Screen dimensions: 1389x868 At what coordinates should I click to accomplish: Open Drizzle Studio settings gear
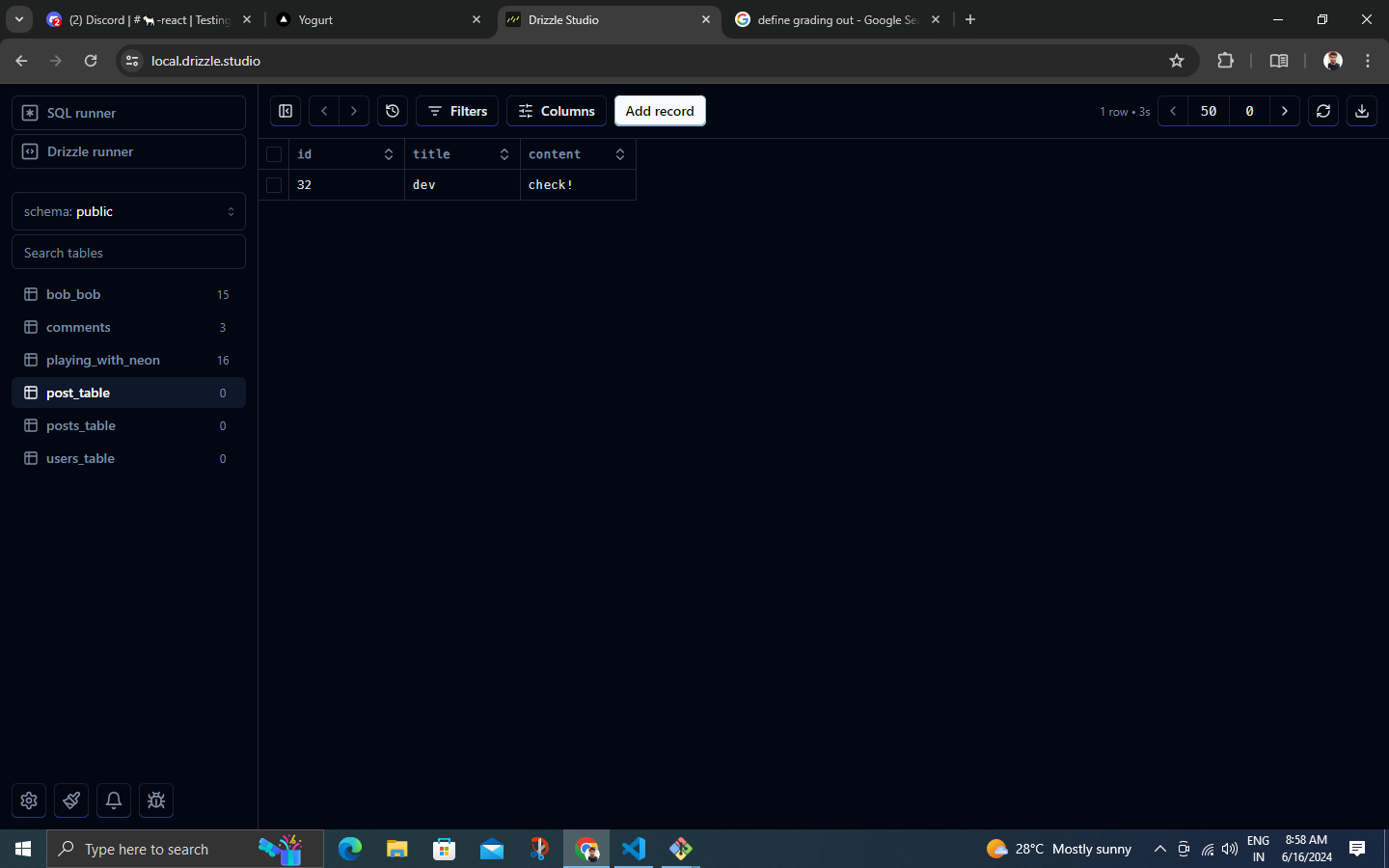pos(29,800)
